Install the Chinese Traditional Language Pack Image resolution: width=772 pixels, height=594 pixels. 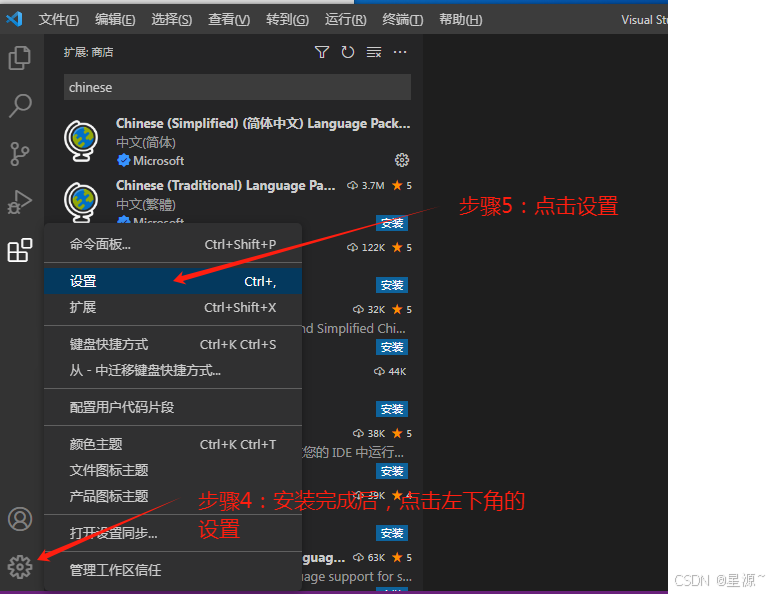[392, 223]
